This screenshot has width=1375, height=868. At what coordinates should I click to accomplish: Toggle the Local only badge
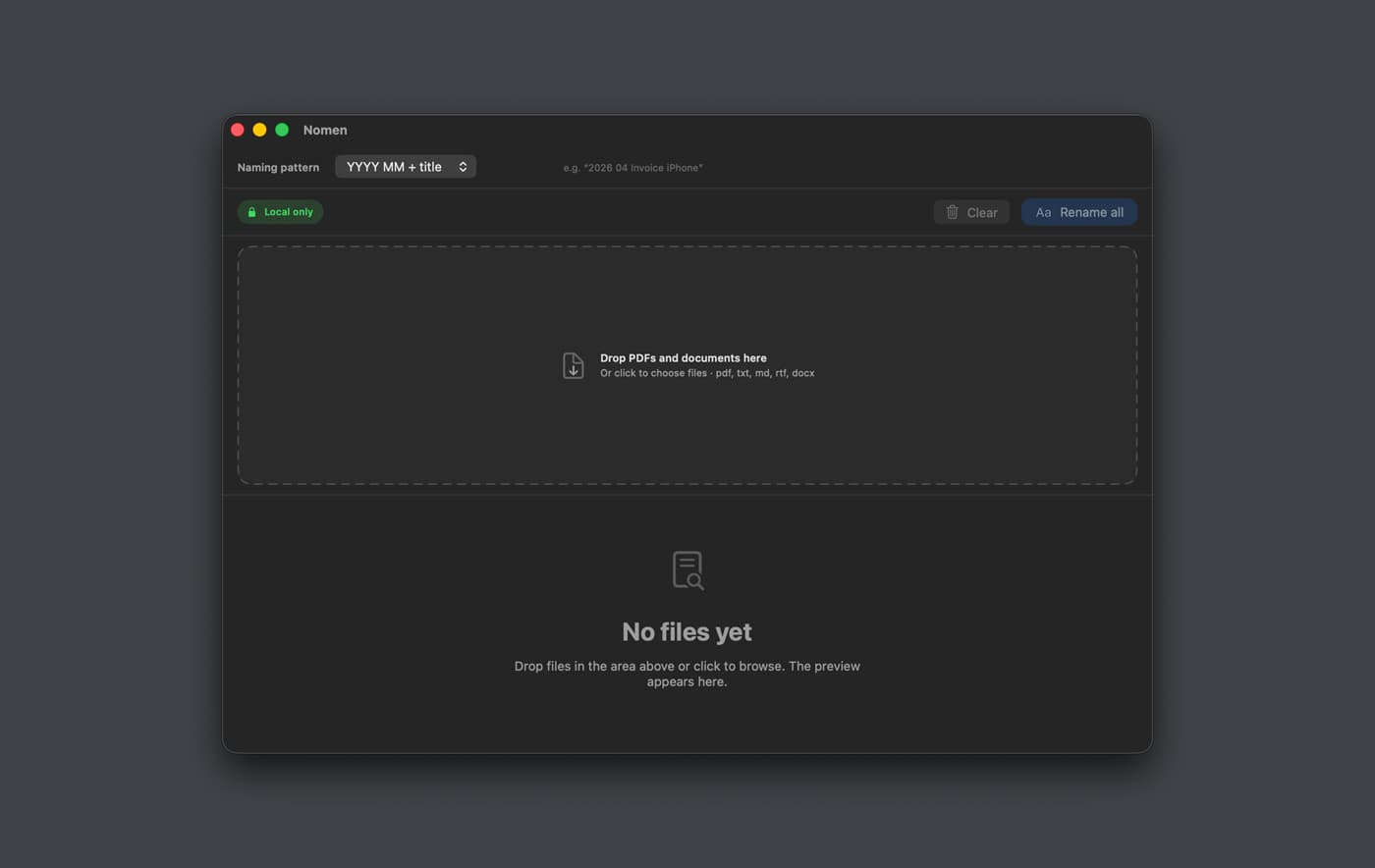281,212
